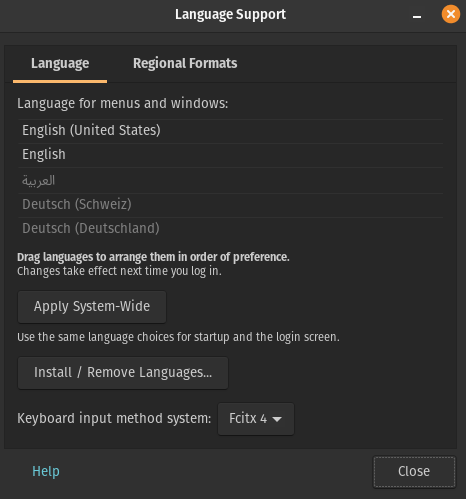This screenshot has height=499, width=466.
Task: Click the orange X close icon
Action: pos(451,14)
